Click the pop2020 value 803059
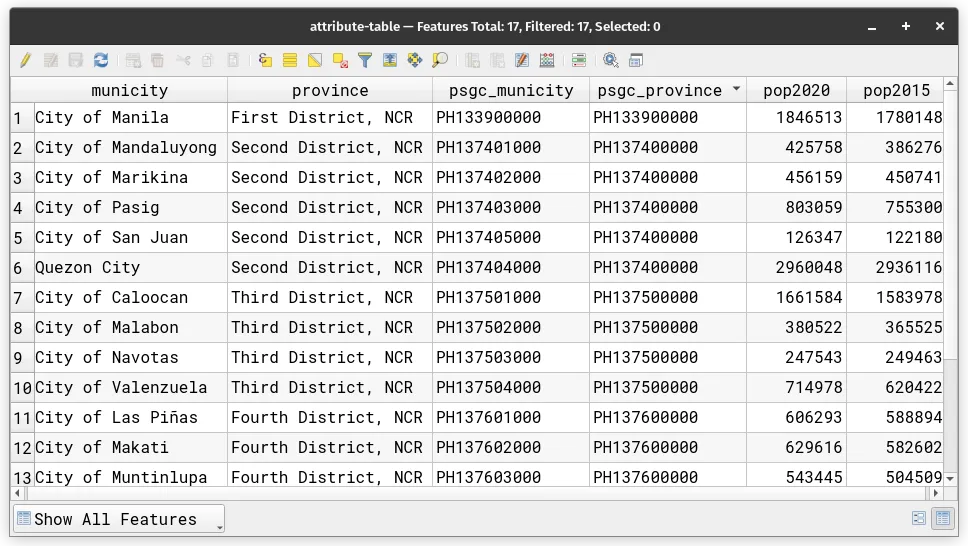Image resolution: width=968 pixels, height=546 pixels. coord(796,208)
